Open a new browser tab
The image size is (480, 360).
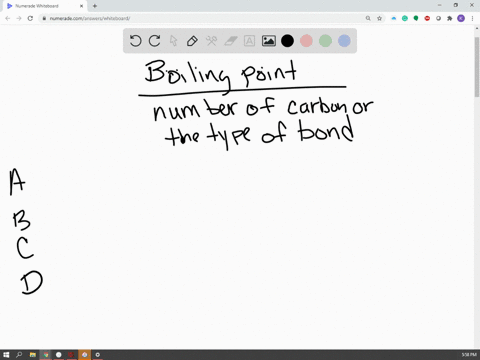tap(95, 6)
